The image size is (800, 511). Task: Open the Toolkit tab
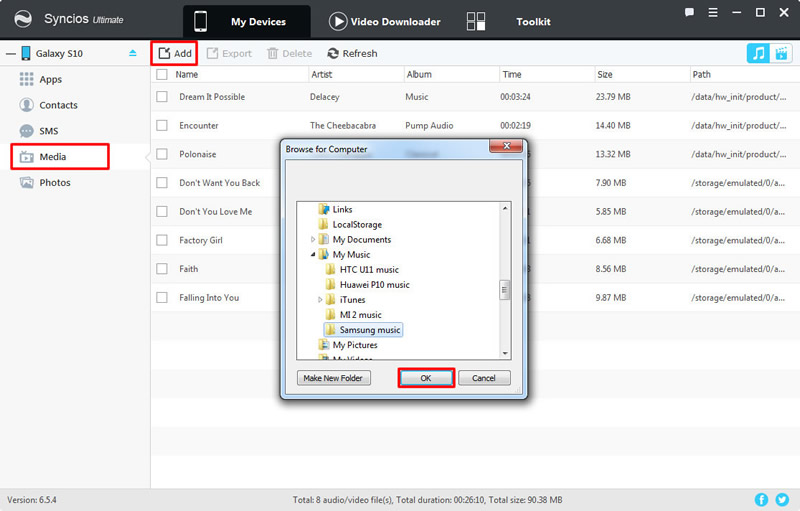tap(533, 21)
